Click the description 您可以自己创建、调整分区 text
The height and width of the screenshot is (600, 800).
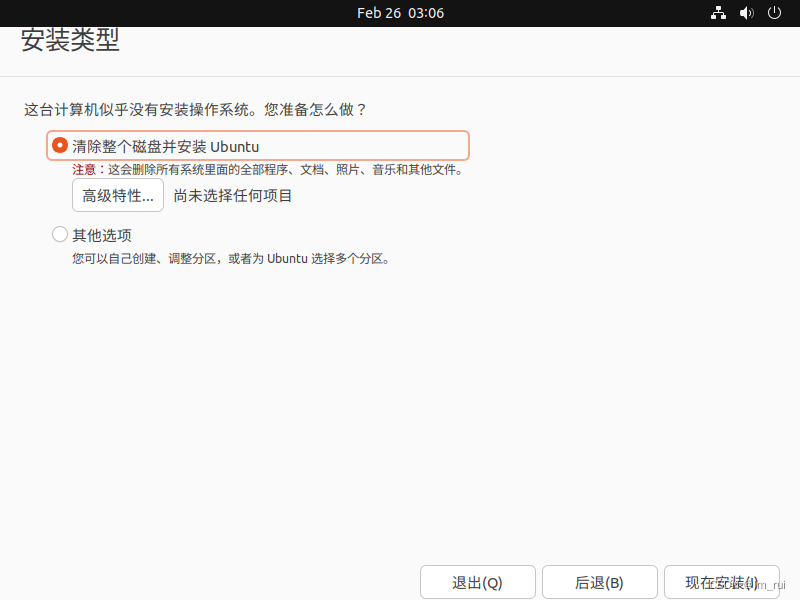[x=231, y=259]
